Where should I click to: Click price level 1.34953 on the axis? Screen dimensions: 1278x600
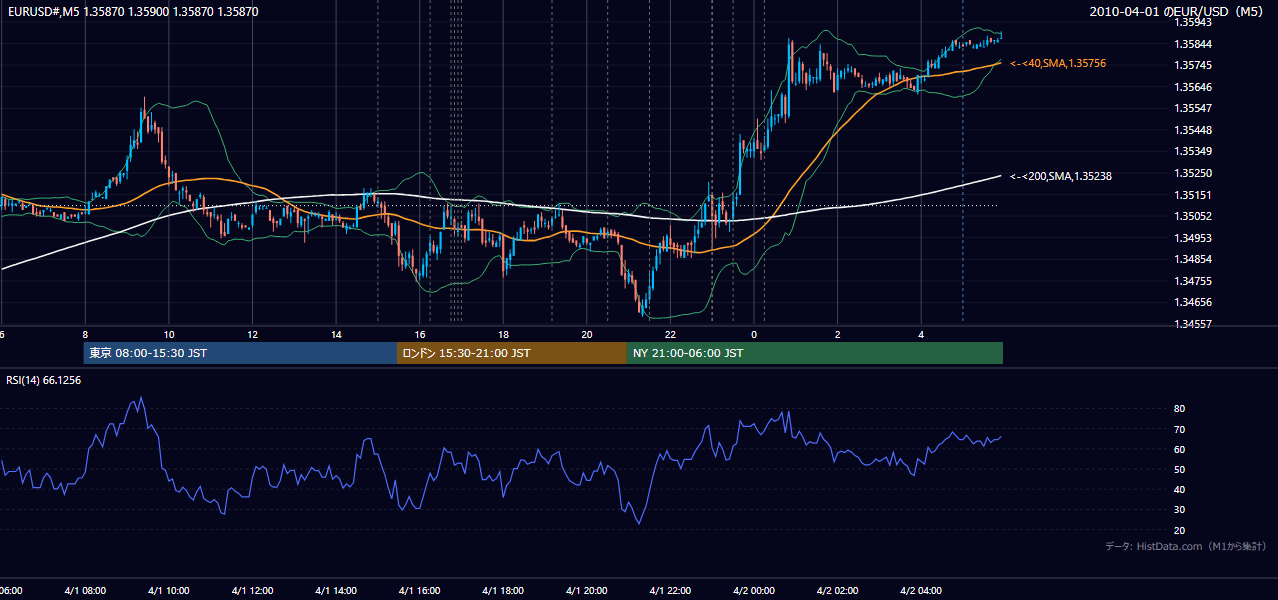tap(1192, 238)
